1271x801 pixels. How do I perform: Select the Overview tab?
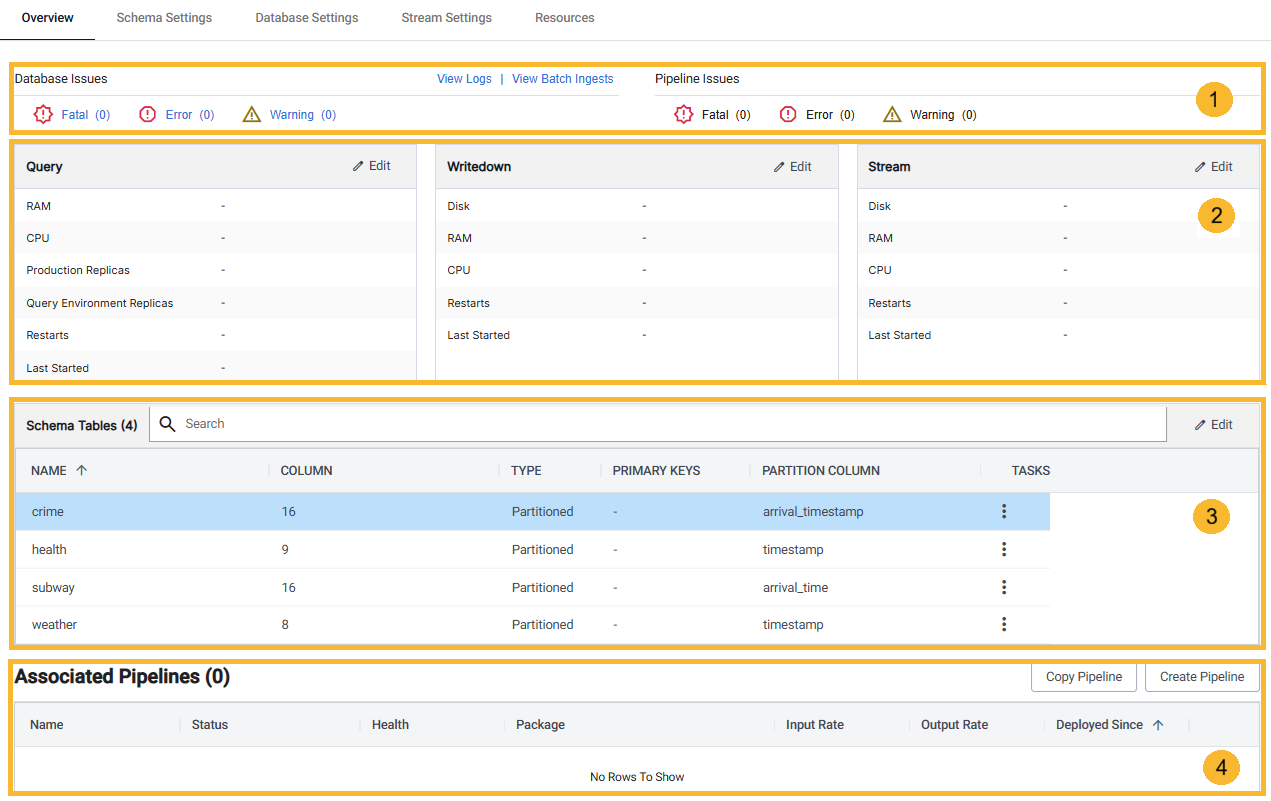[x=47, y=18]
